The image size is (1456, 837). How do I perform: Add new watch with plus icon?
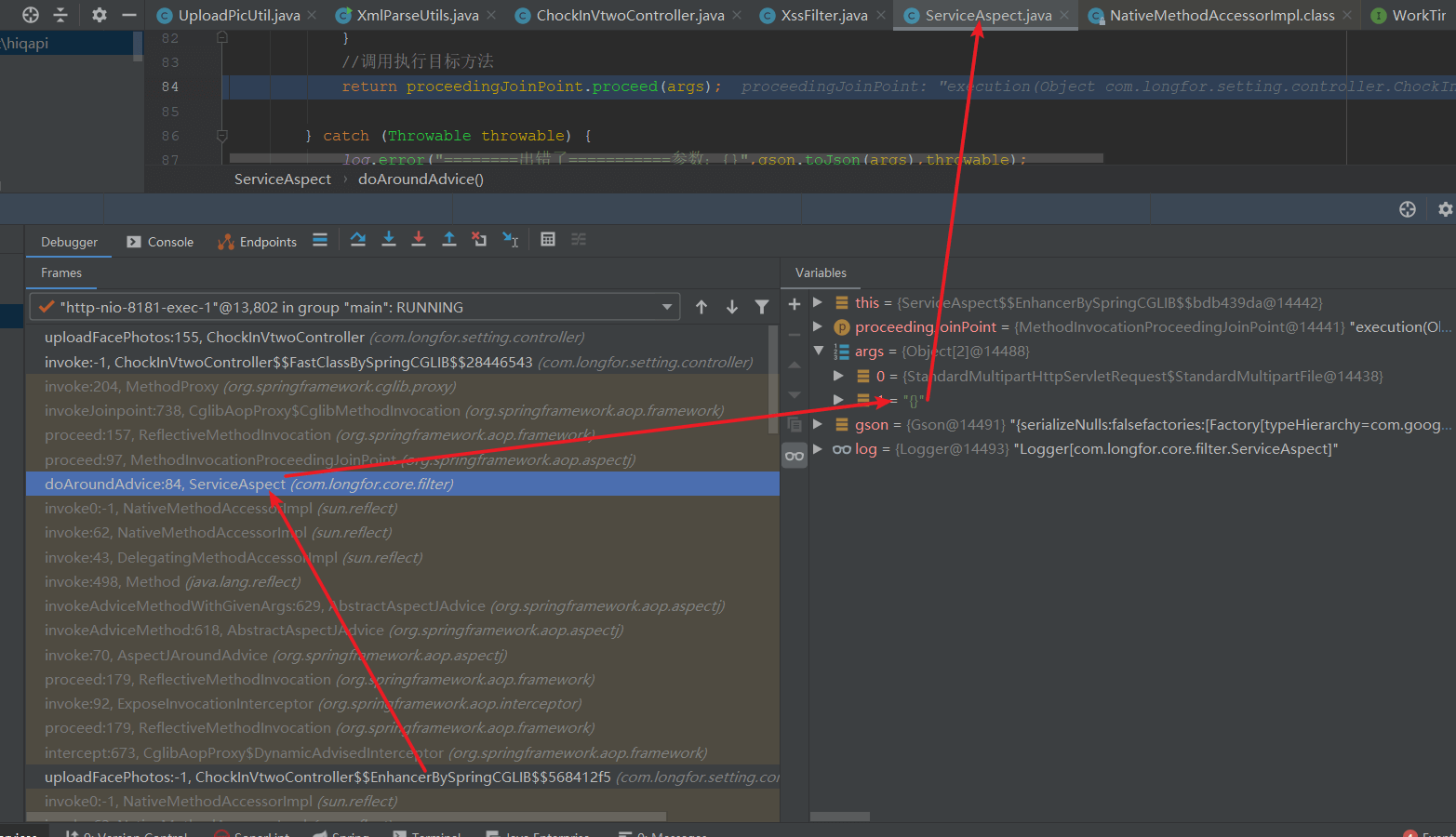795,303
